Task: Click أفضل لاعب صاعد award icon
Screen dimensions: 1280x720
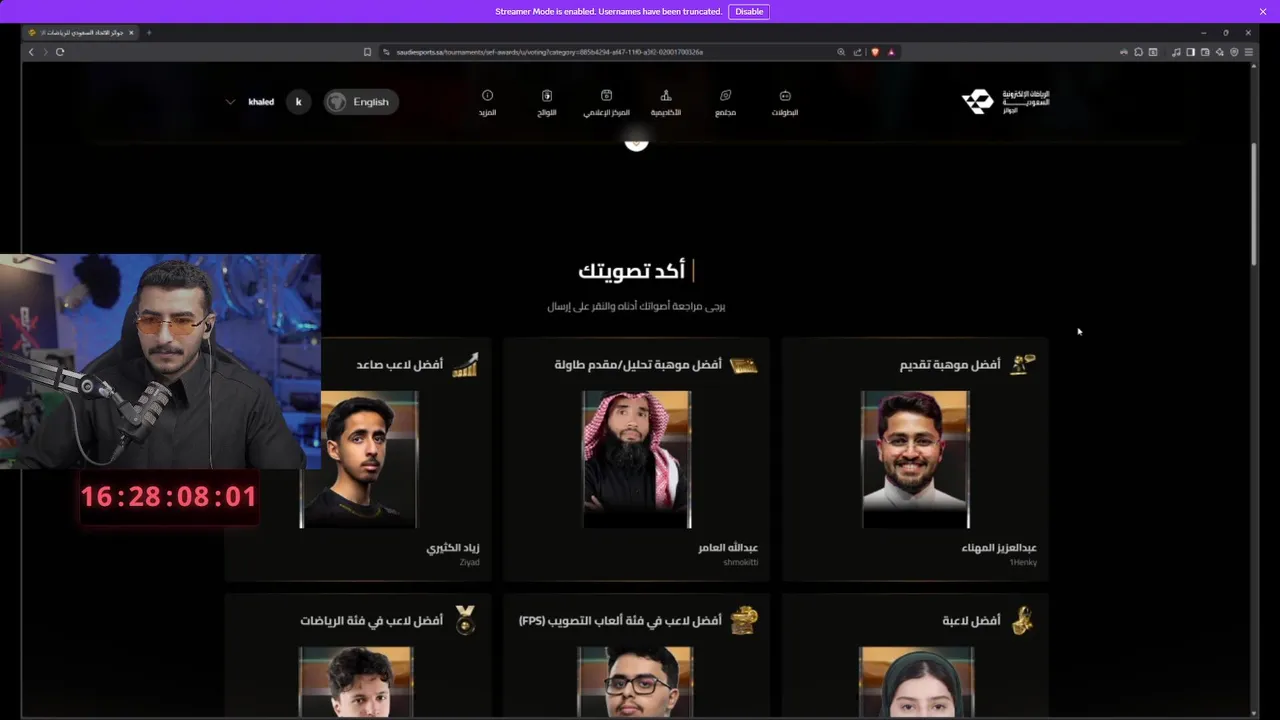Action: pyautogui.click(x=465, y=365)
